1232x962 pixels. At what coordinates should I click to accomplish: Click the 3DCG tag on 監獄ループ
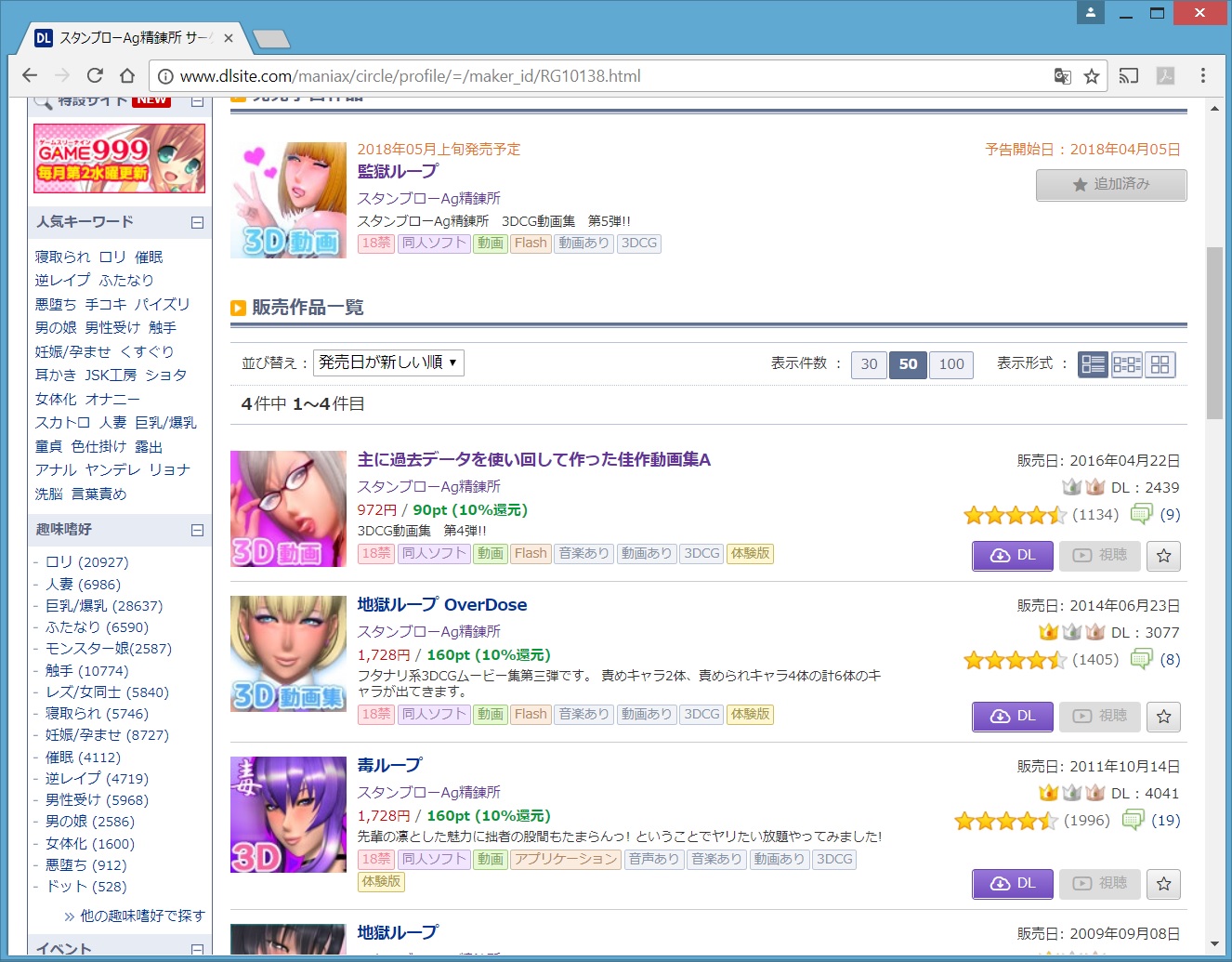(x=639, y=244)
